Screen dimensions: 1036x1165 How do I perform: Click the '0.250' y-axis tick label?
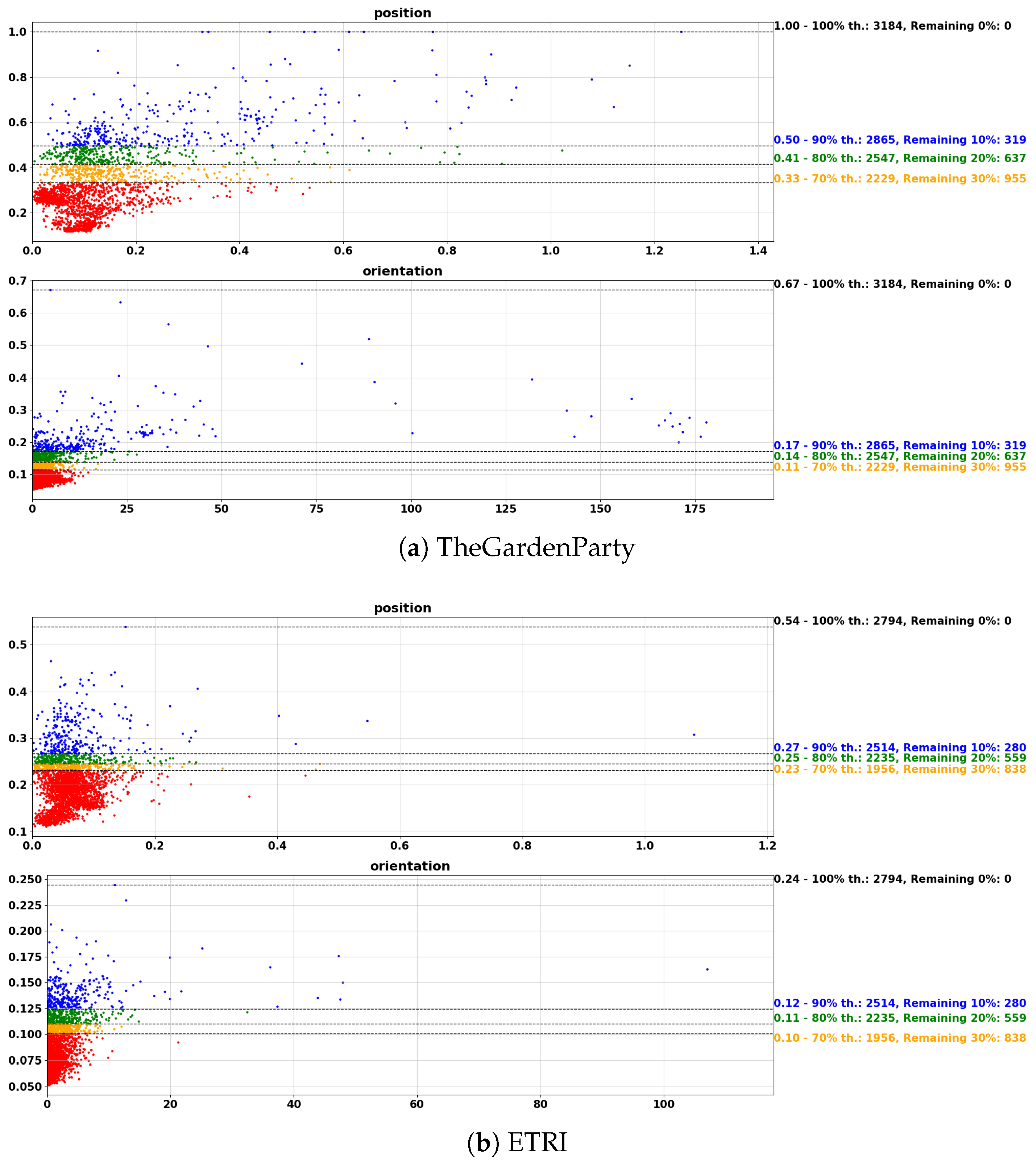pyautogui.click(x=25, y=879)
